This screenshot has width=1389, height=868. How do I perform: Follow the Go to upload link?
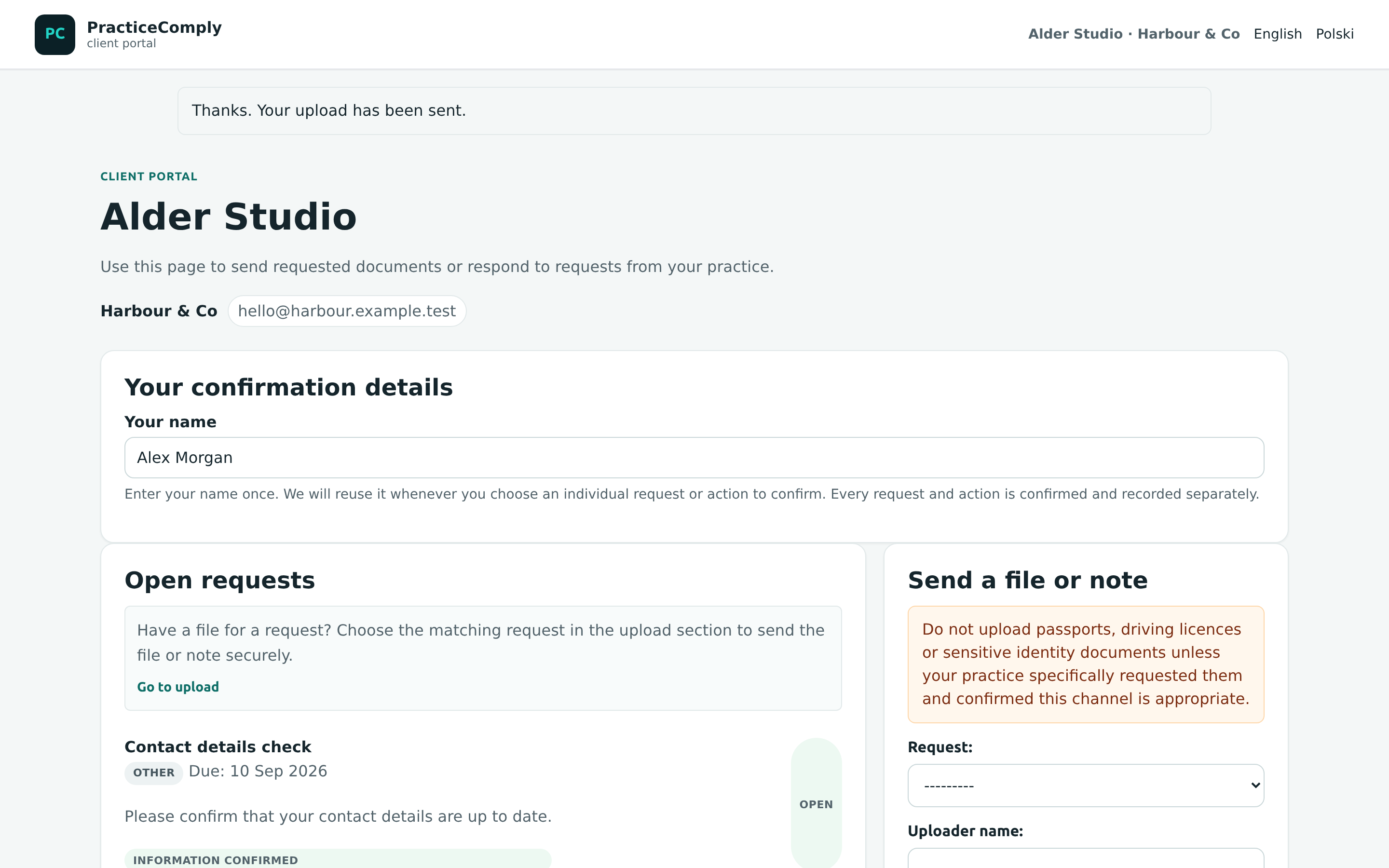(178, 687)
